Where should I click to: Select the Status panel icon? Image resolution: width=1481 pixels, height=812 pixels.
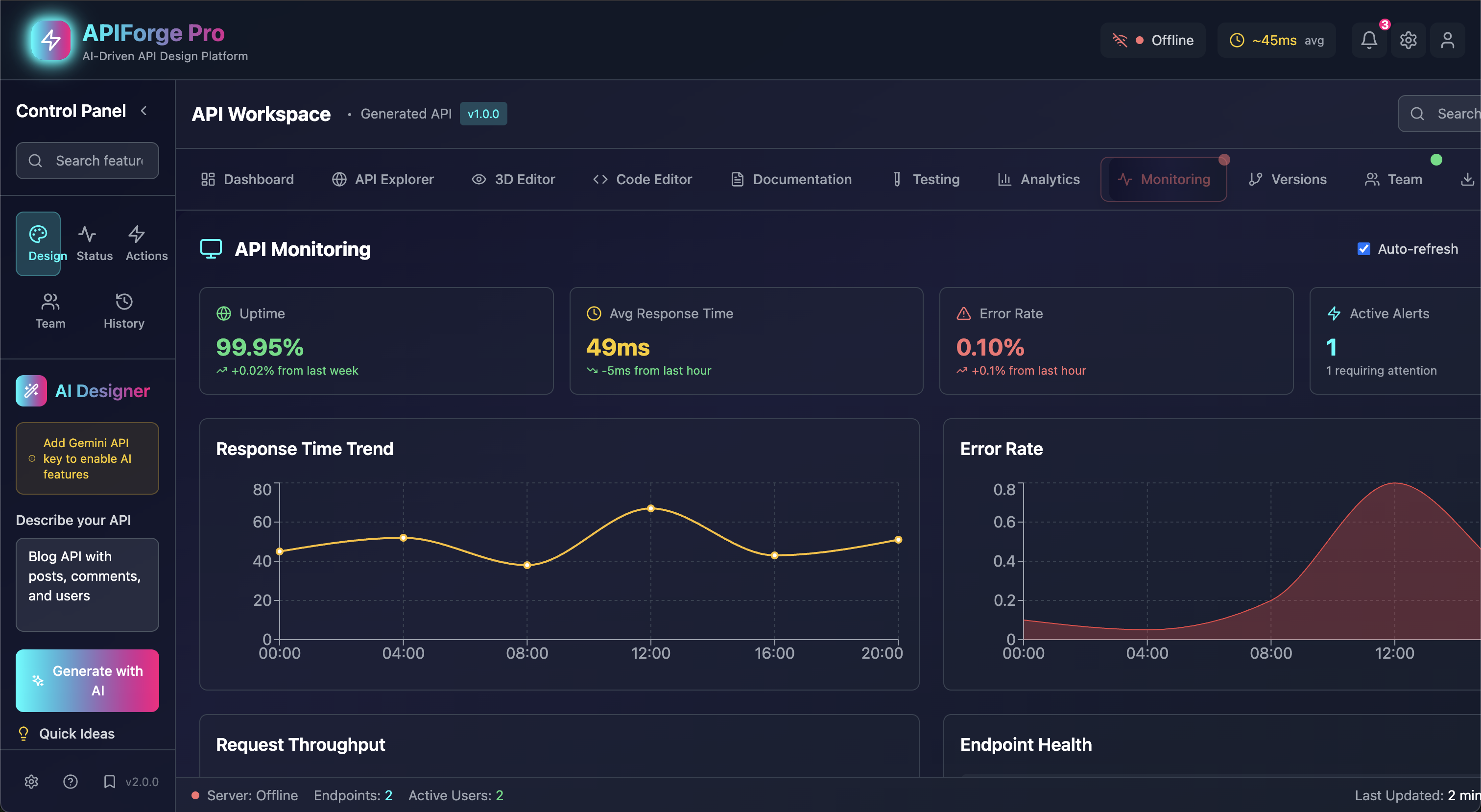[94, 243]
